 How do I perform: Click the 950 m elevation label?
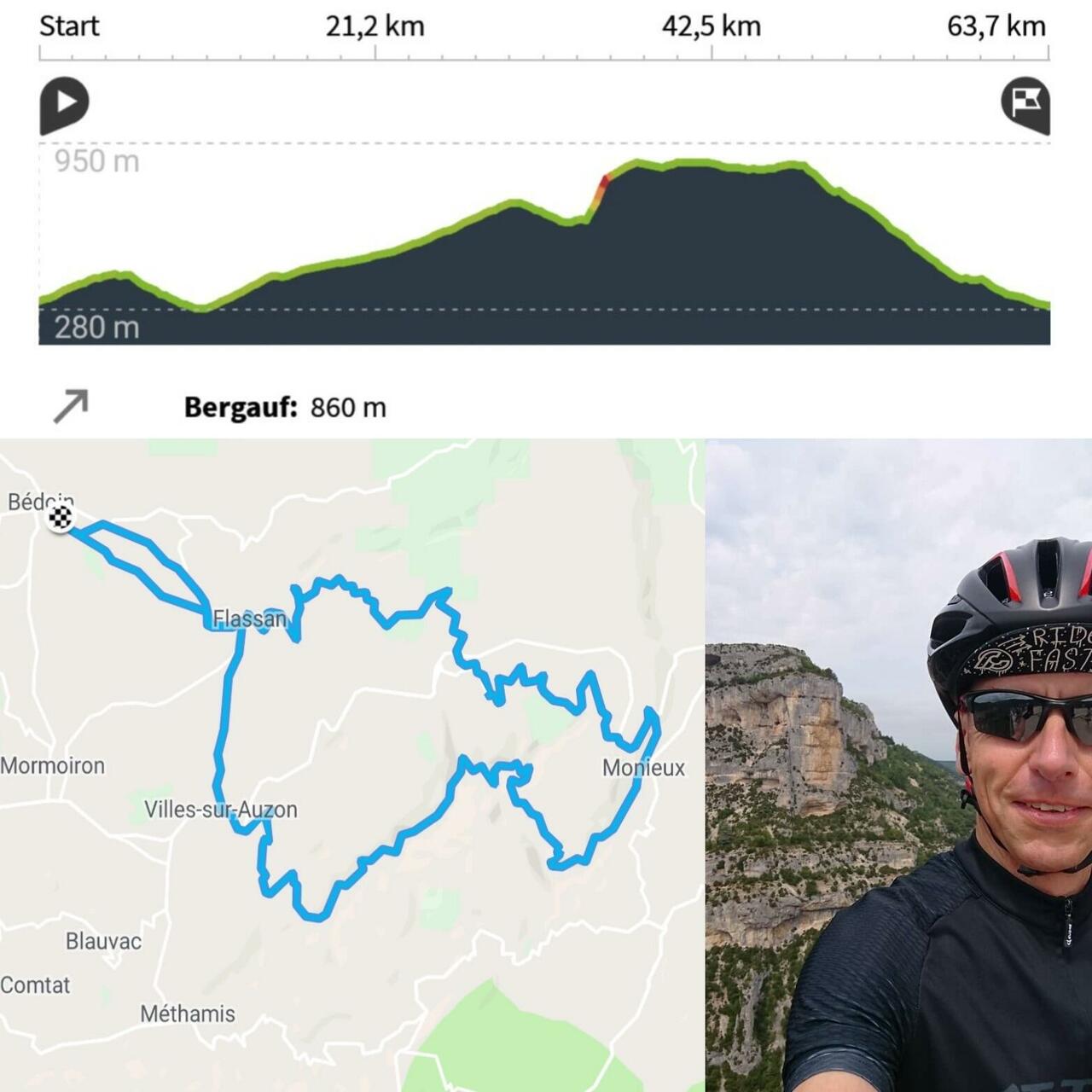tap(96, 160)
